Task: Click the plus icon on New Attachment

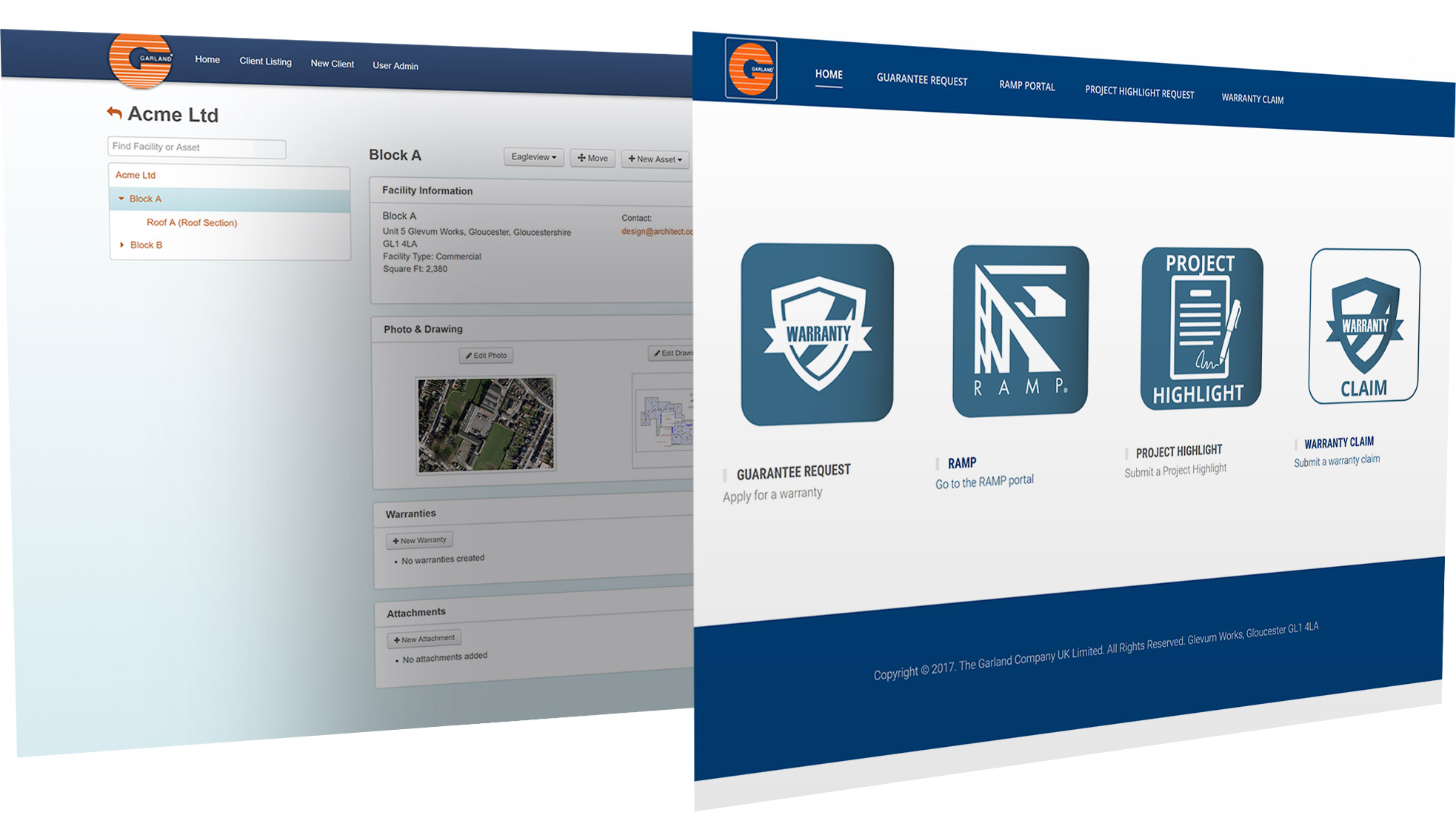Action: (x=395, y=638)
